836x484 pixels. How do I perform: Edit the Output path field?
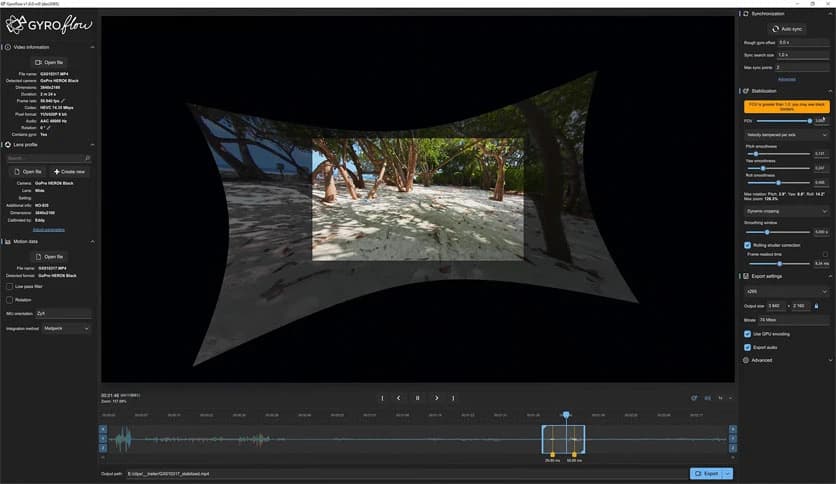coord(407,473)
